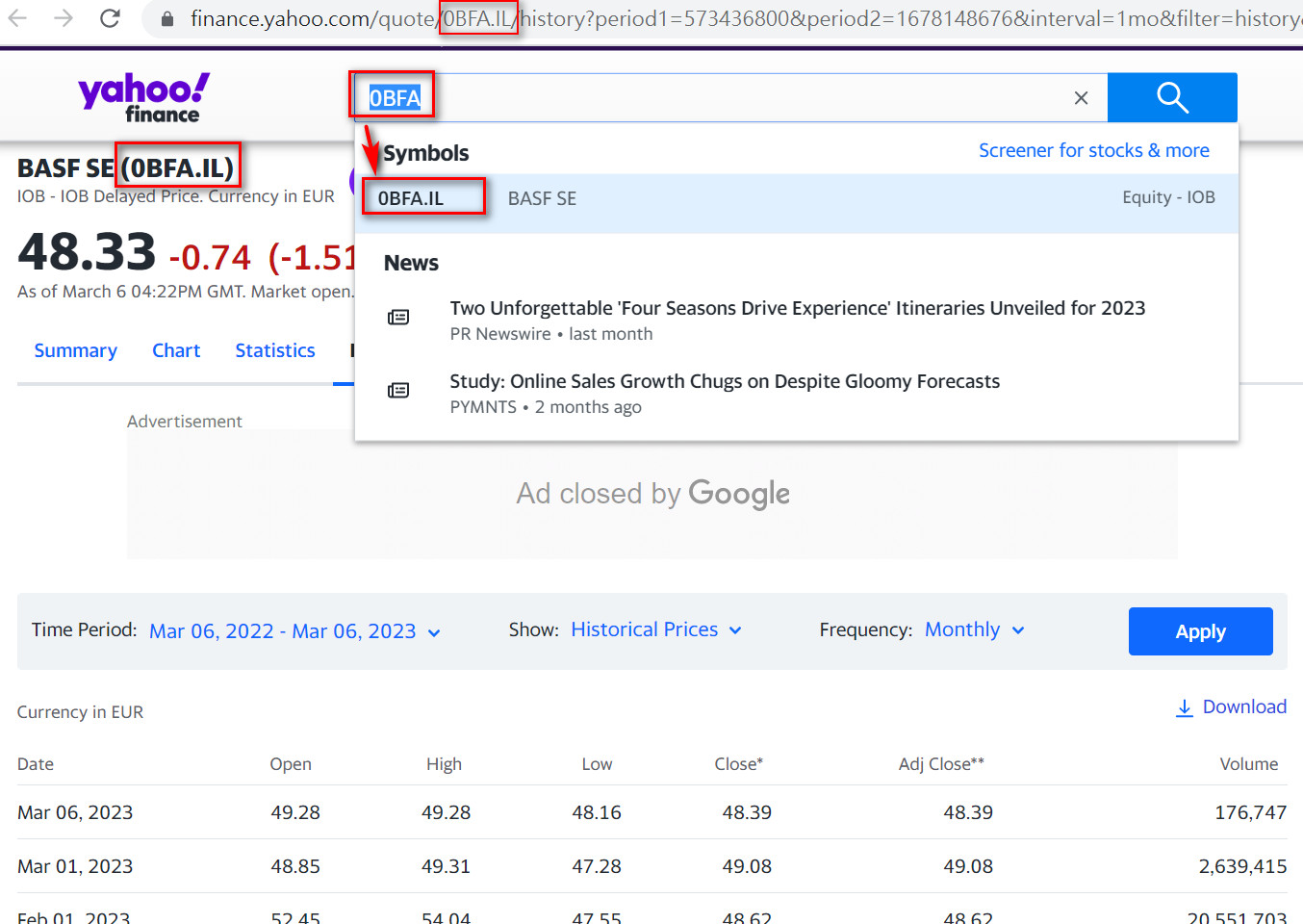Screen dimensions: 1303x924
Task: Click the Download arrow icon
Action: click(x=1185, y=708)
